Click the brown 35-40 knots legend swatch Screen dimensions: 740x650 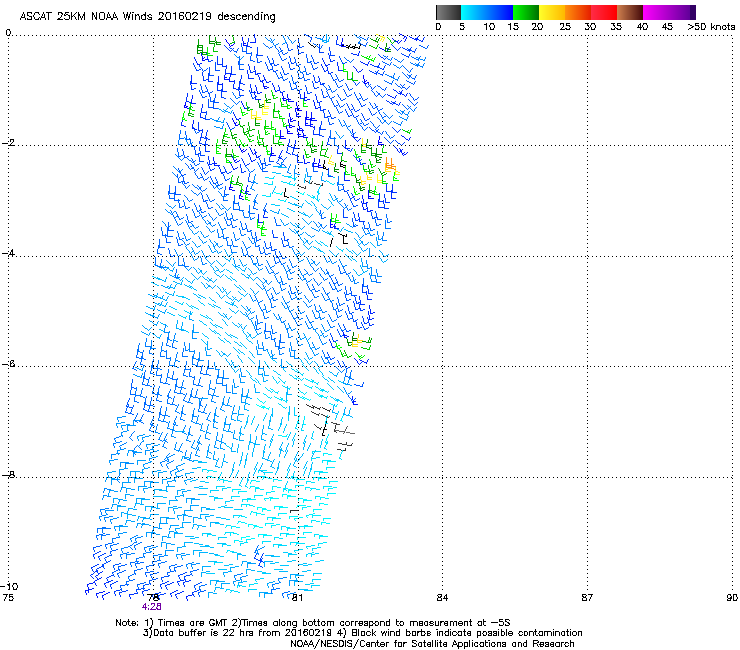pyautogui.click(x=630, y=12)
